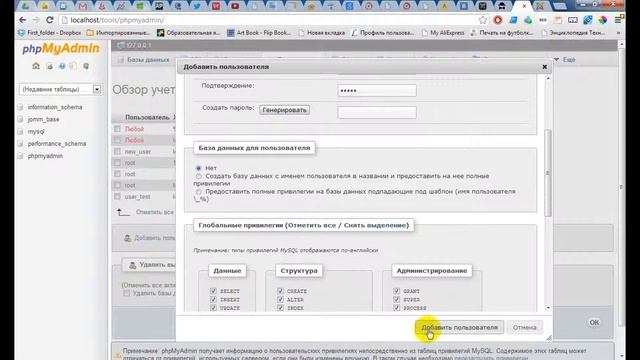The height and width of the screenshot is (360, 640).
Task: Select create database with user name radio
Action: click(199, 176)
